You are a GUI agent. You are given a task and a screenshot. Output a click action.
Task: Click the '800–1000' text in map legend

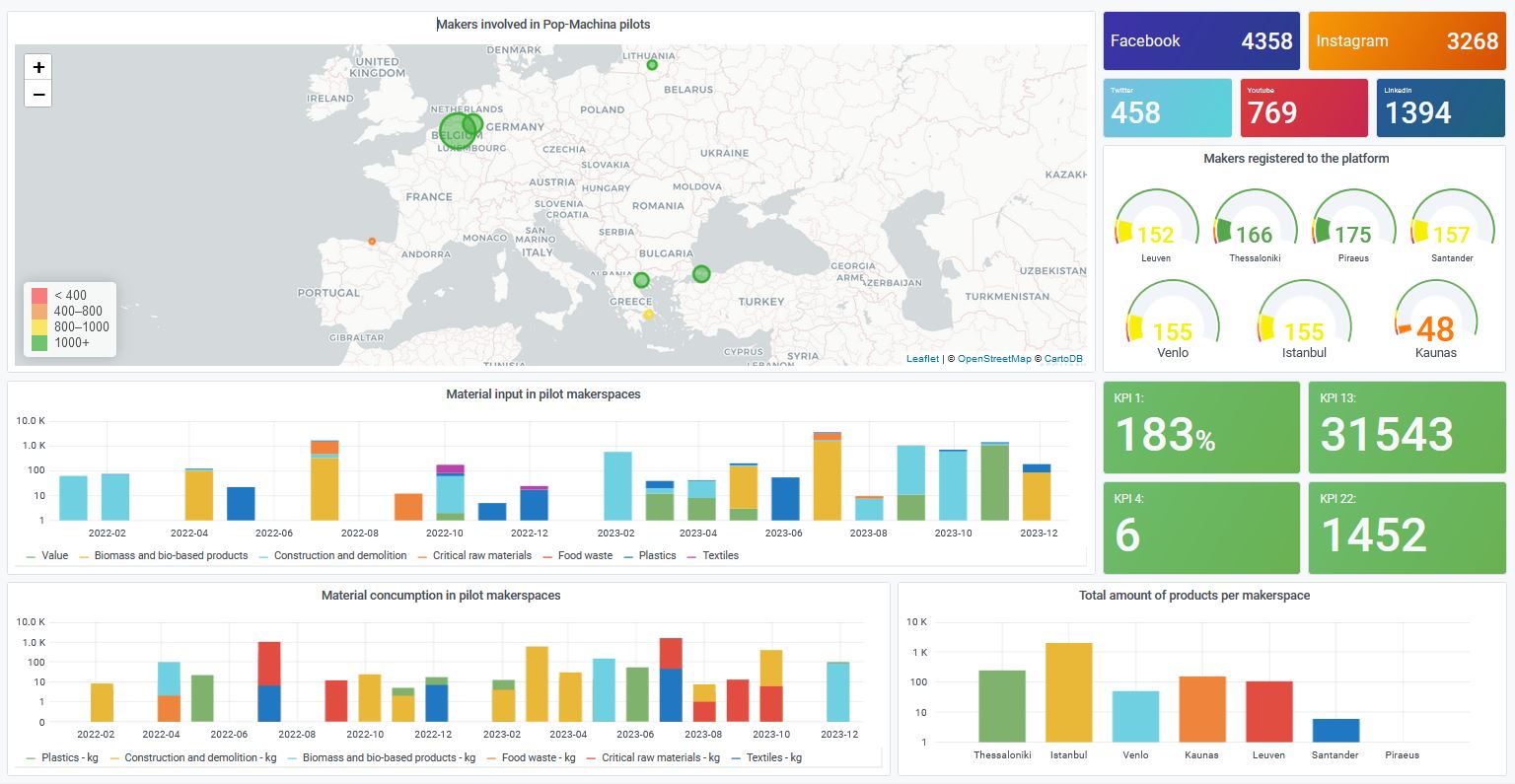(82, 327)
